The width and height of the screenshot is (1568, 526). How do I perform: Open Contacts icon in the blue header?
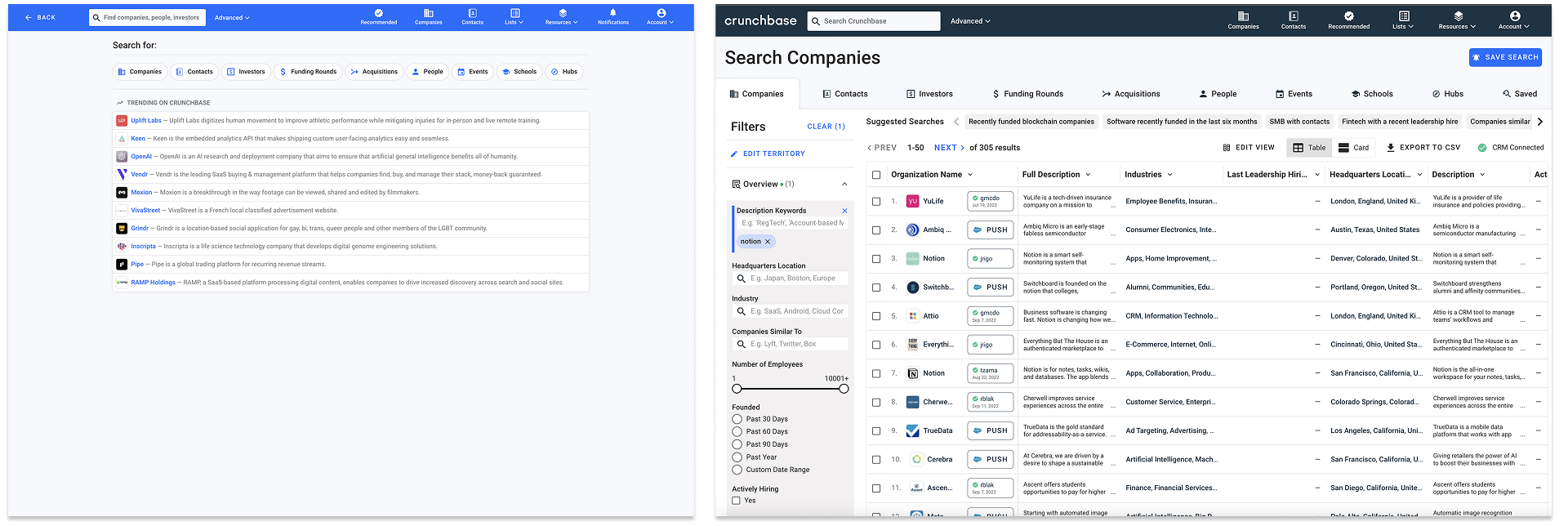[472, 13]
